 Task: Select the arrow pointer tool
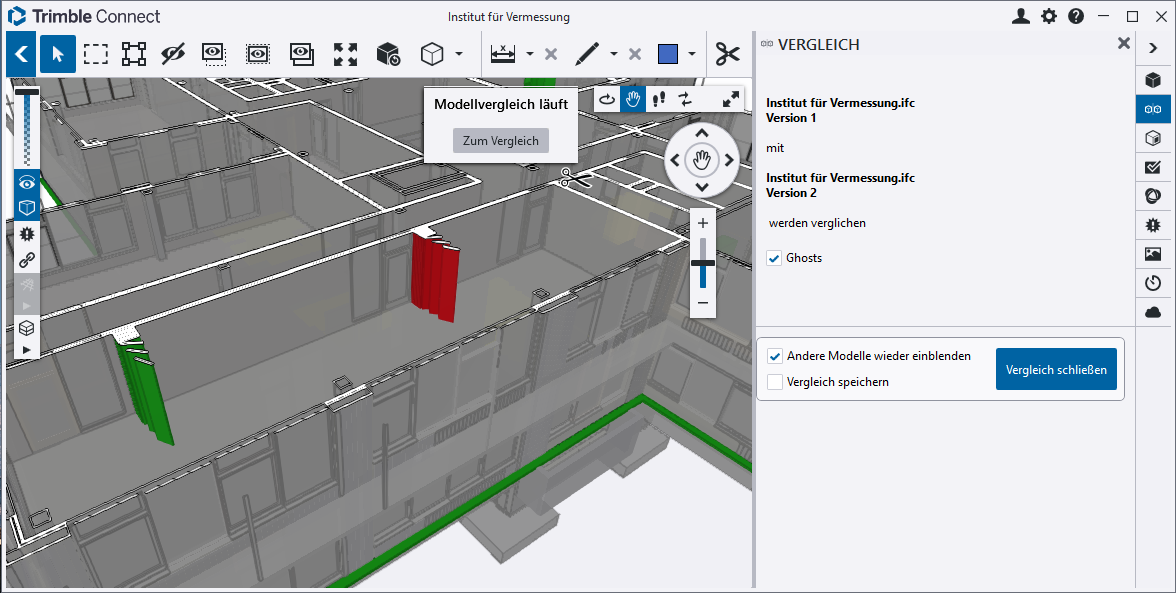(x=57, y=54)
